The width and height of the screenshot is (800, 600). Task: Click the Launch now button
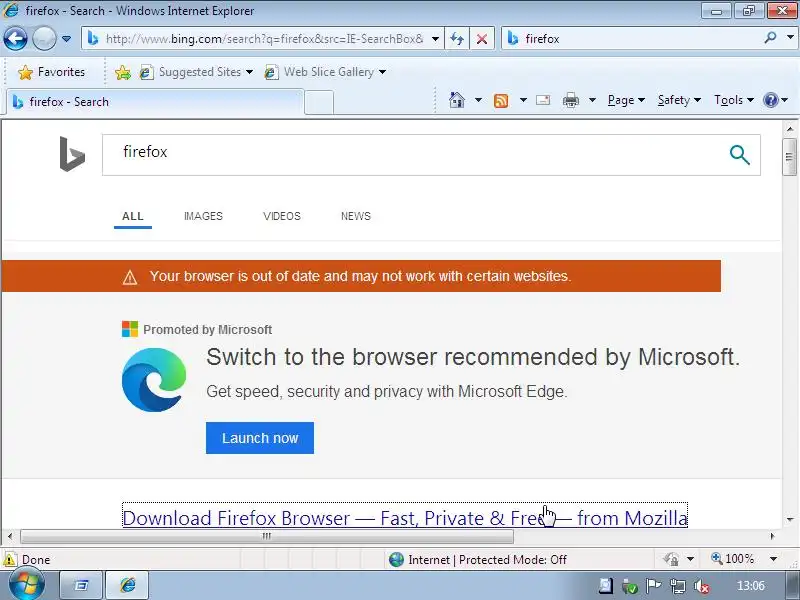tap(260, 438)
